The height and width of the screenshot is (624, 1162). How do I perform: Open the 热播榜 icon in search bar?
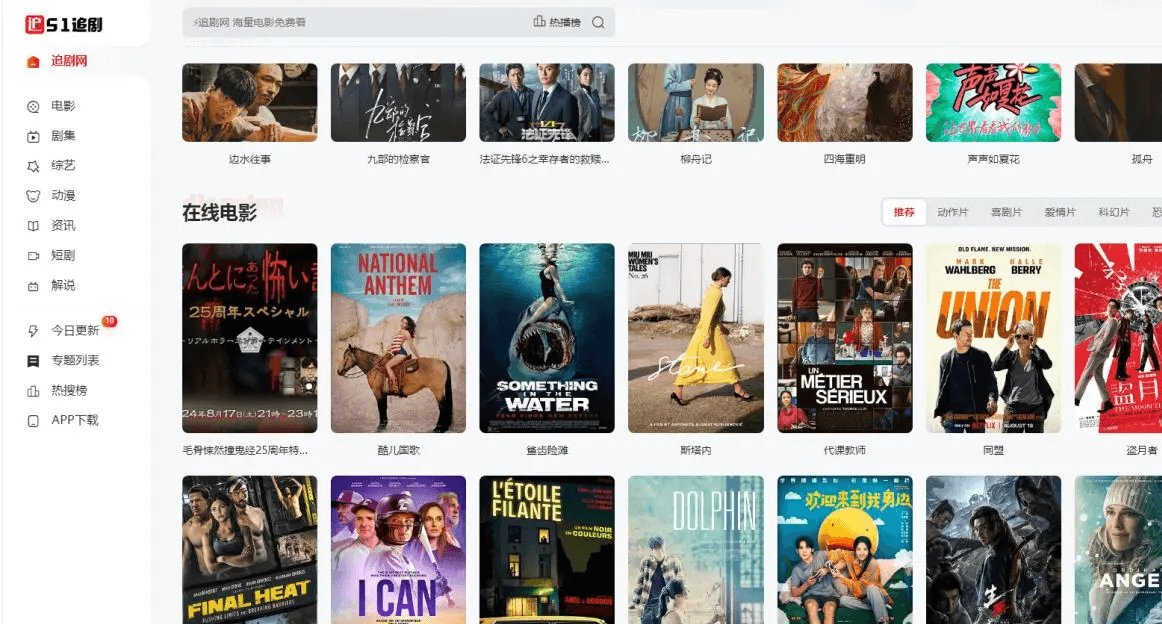(x=540, y=21)
